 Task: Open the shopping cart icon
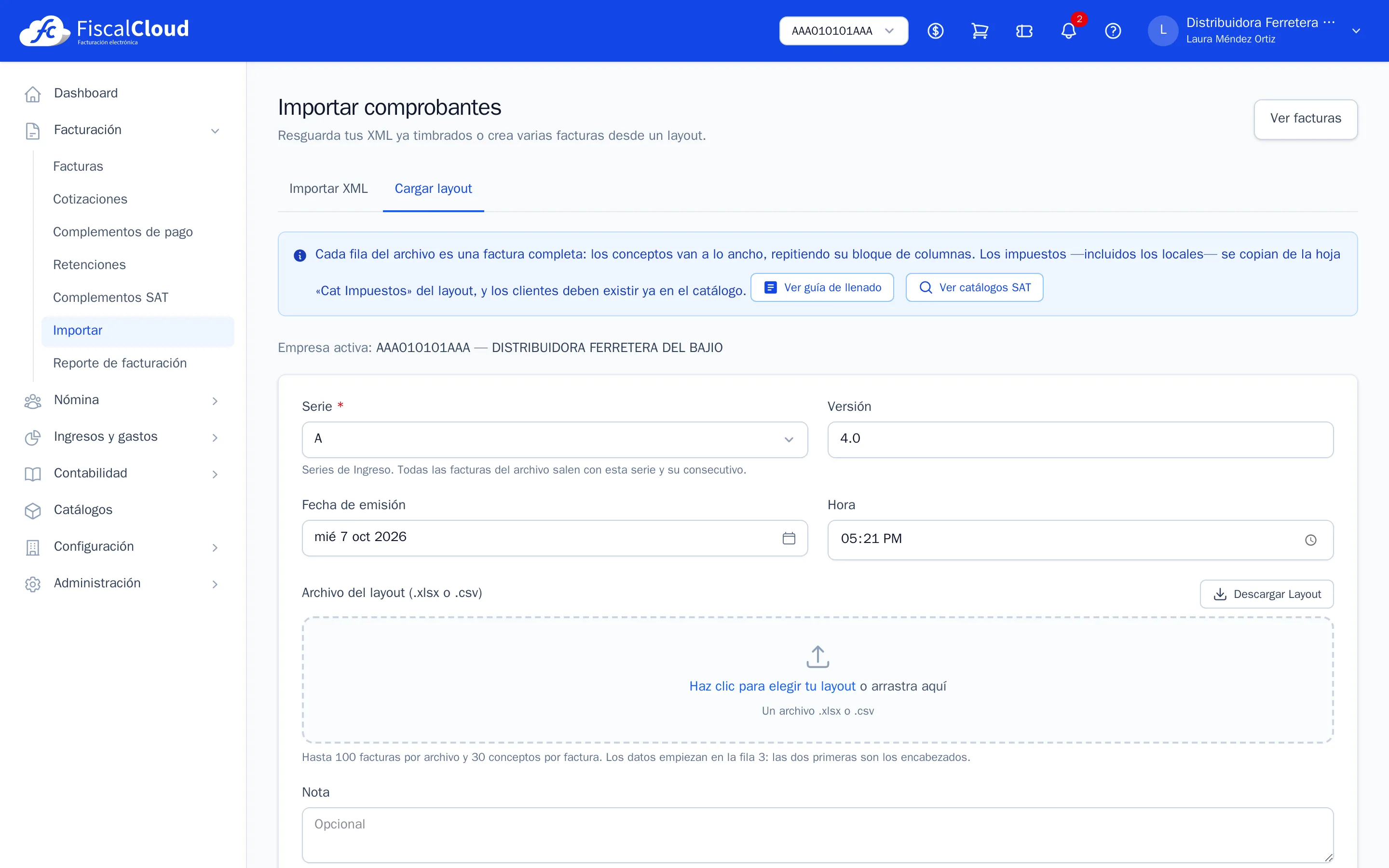[980, 31]
